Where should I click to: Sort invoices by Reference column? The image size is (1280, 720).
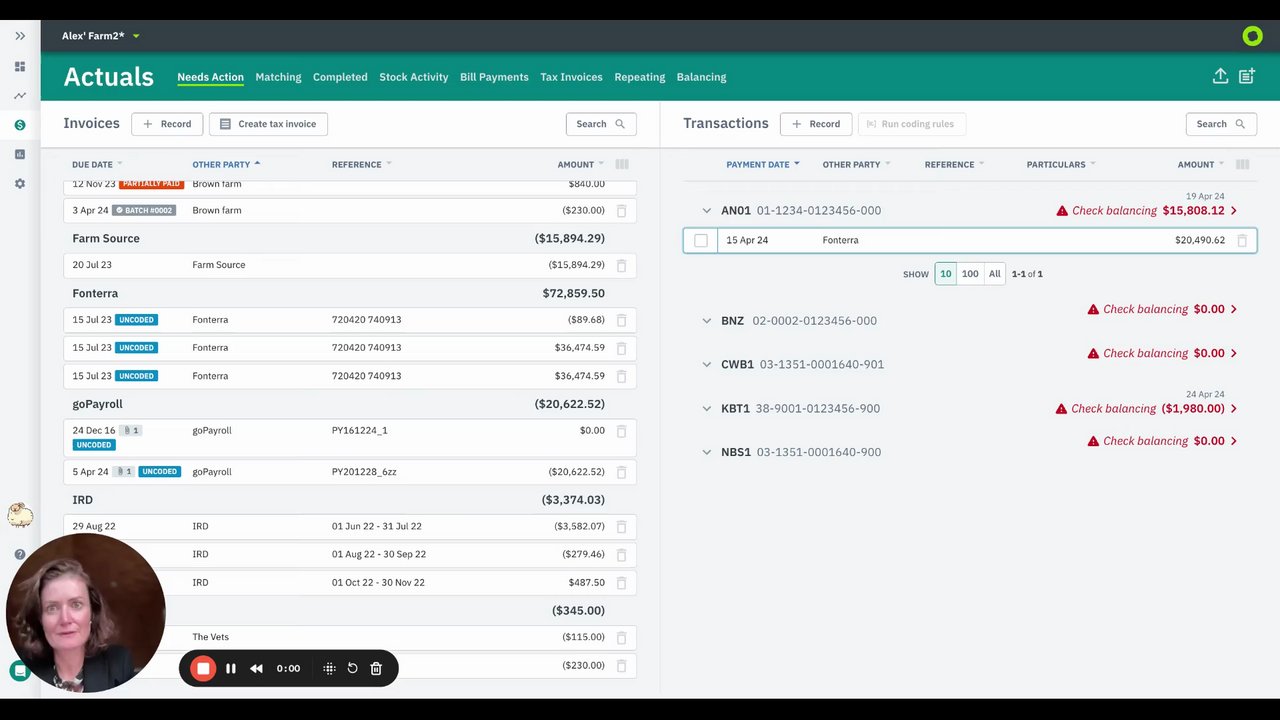point(361,164)
